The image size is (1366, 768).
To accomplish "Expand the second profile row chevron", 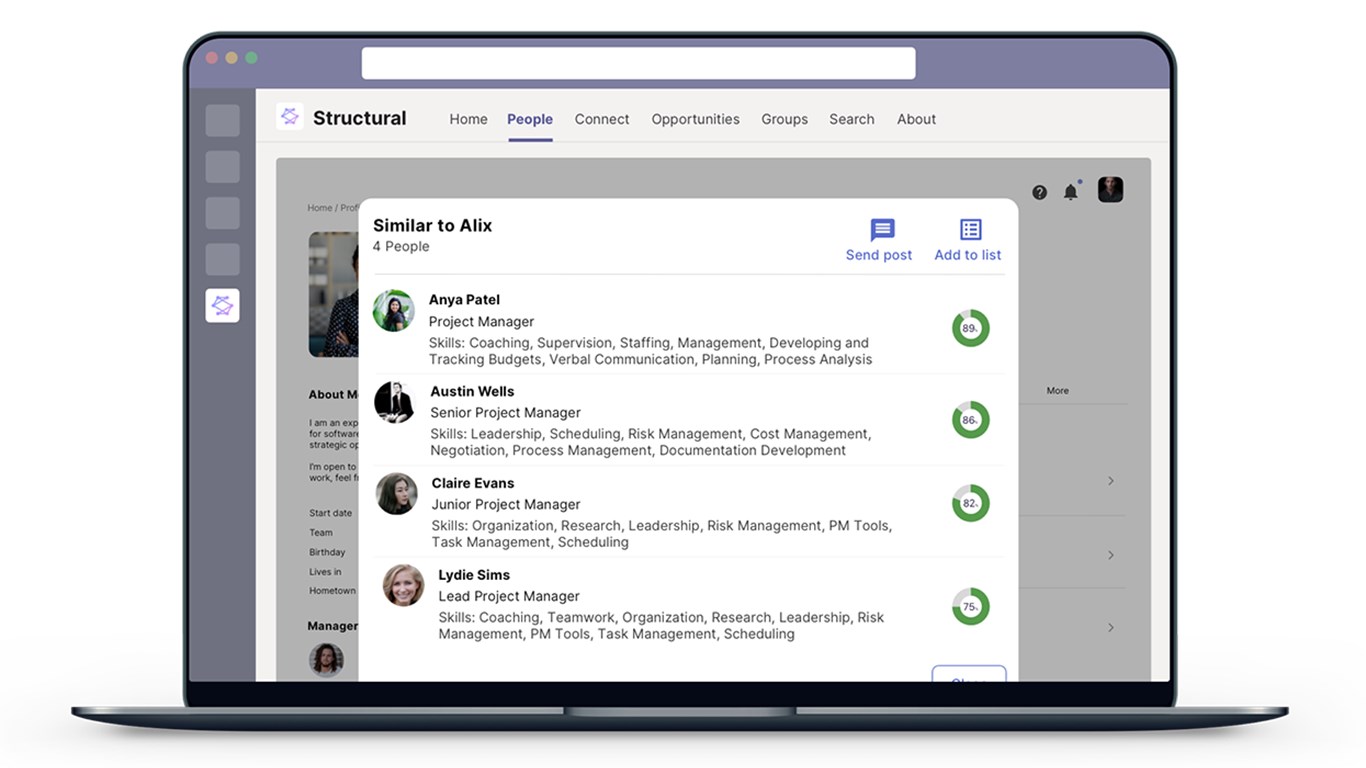I will coord(1111,555).
